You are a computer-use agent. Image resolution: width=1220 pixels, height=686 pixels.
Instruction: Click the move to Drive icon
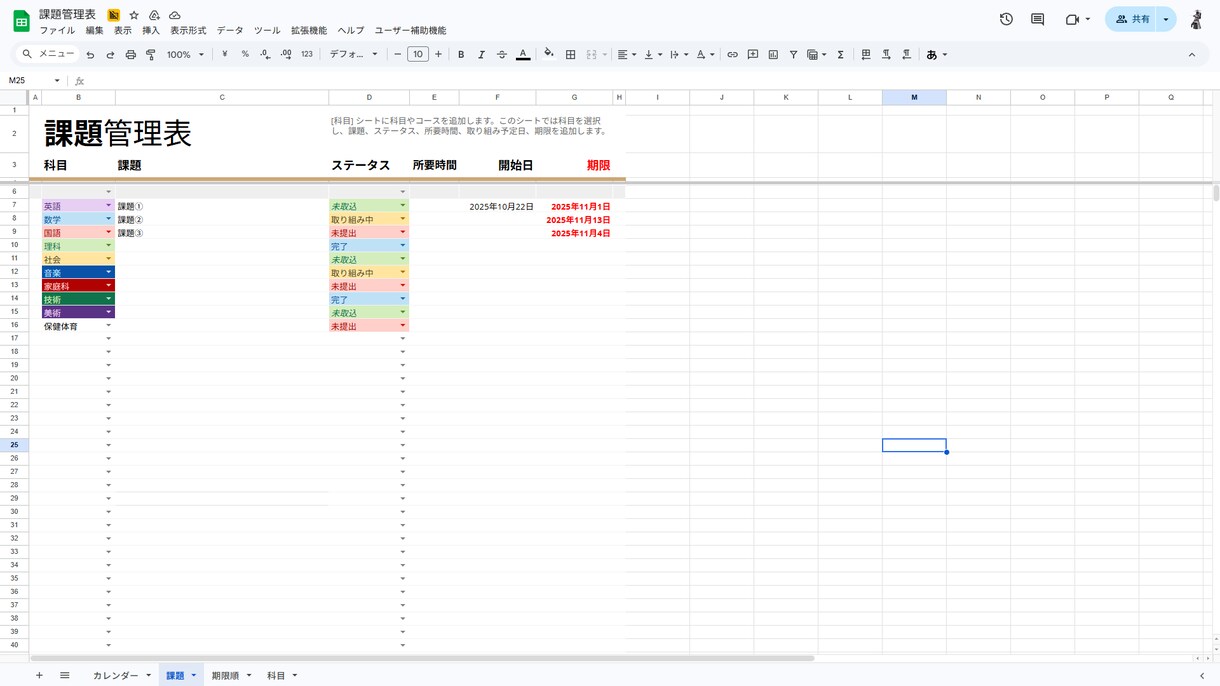pos(154,15)
